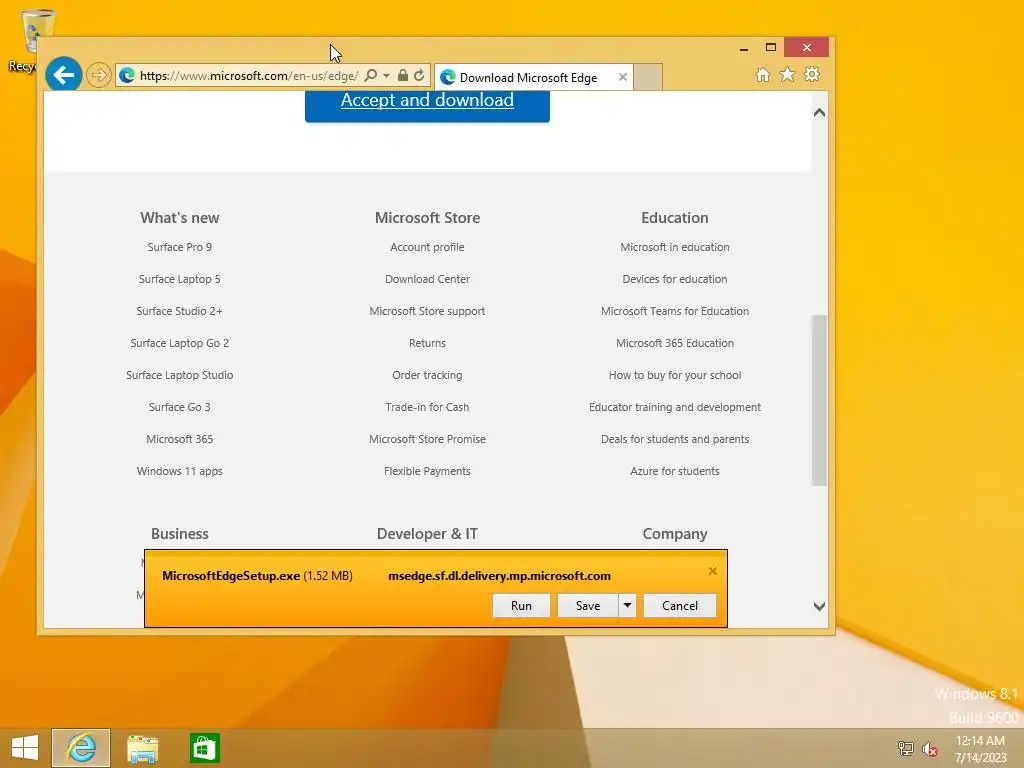Maximize the Internet Explorer window
The image size is (1024, 768).
(x=771, y=48)
